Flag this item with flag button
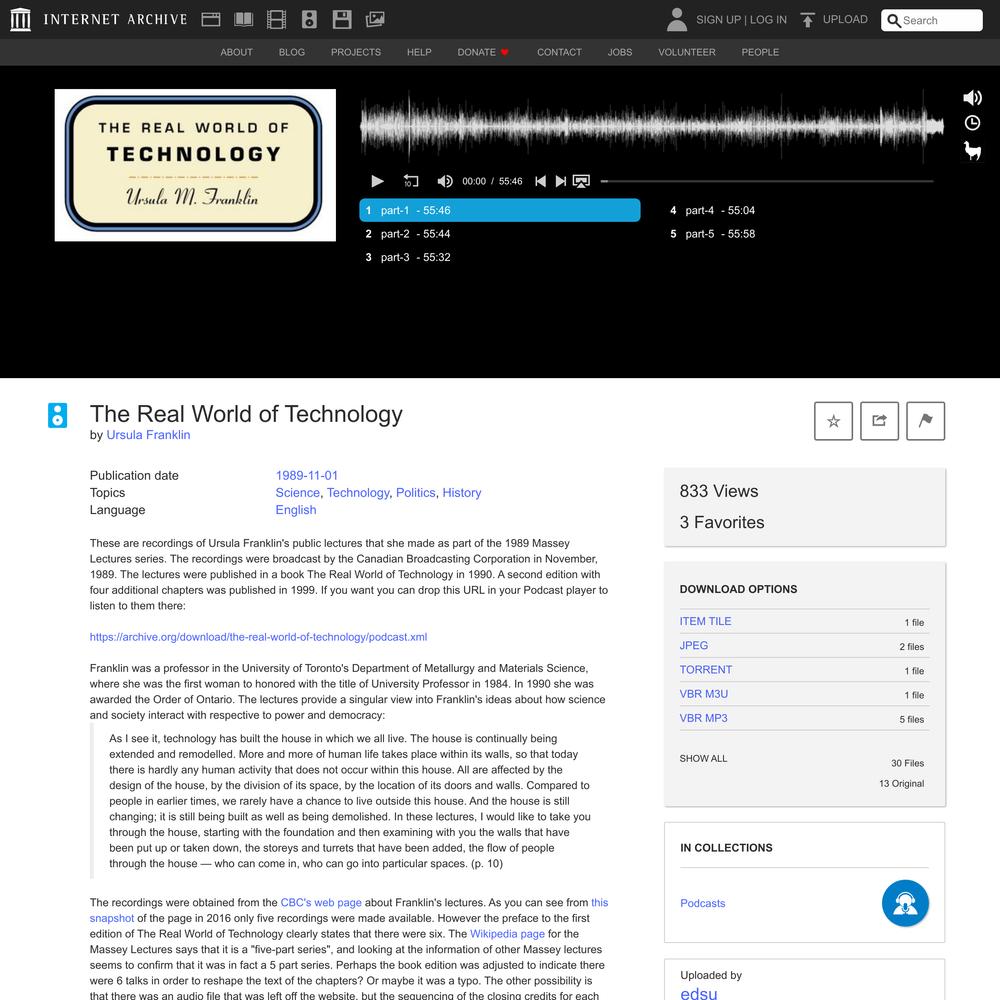This screenshot has height=1000, width=1000. [925, 421]
